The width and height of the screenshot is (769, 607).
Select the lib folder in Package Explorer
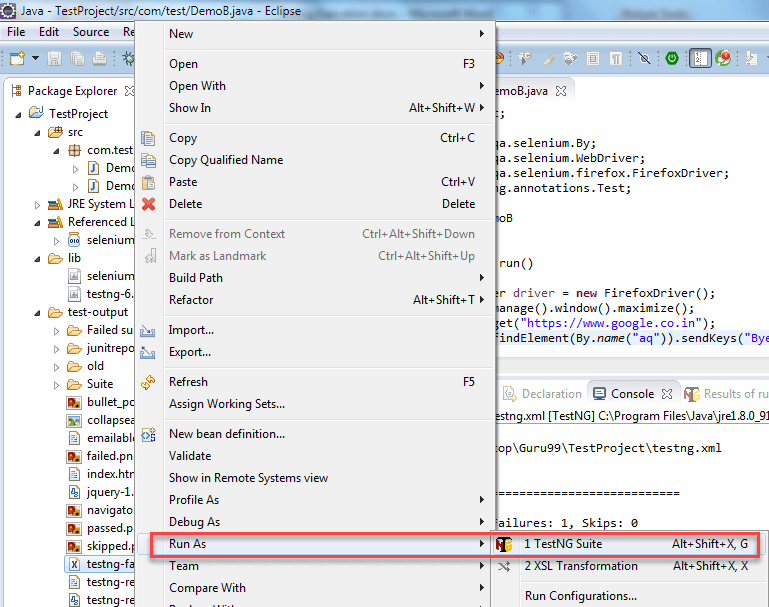pos(74,258)
